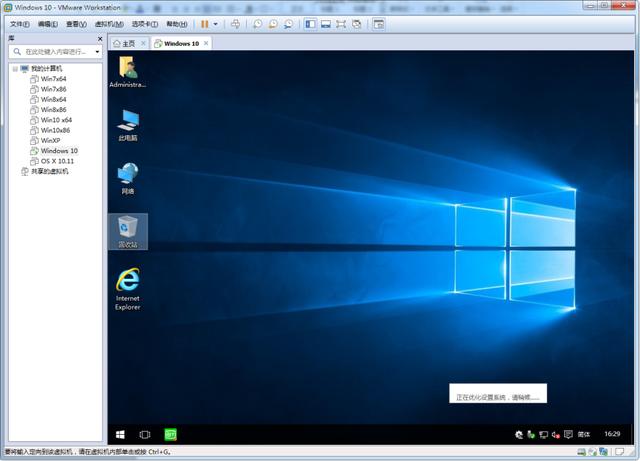
Task: Click the 正在优化设置系统 notification popup
Action: coord(498,393)
